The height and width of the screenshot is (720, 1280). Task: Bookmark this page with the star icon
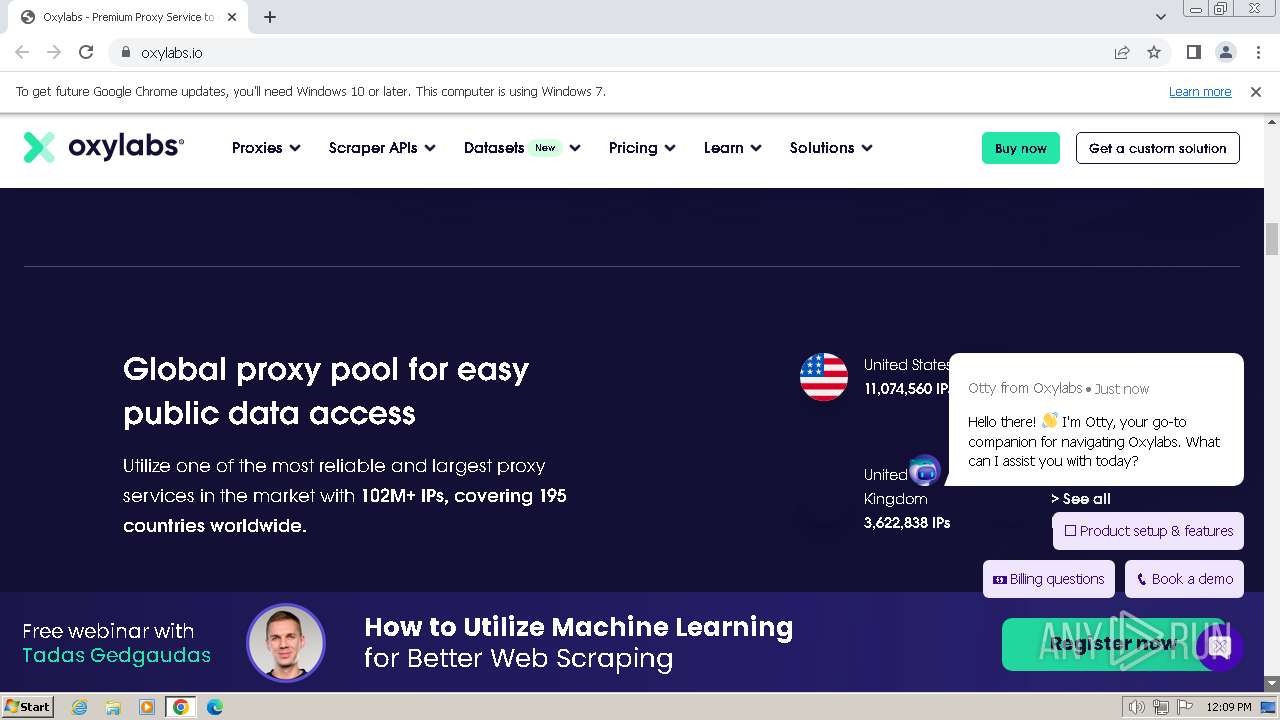(1154, 52)
